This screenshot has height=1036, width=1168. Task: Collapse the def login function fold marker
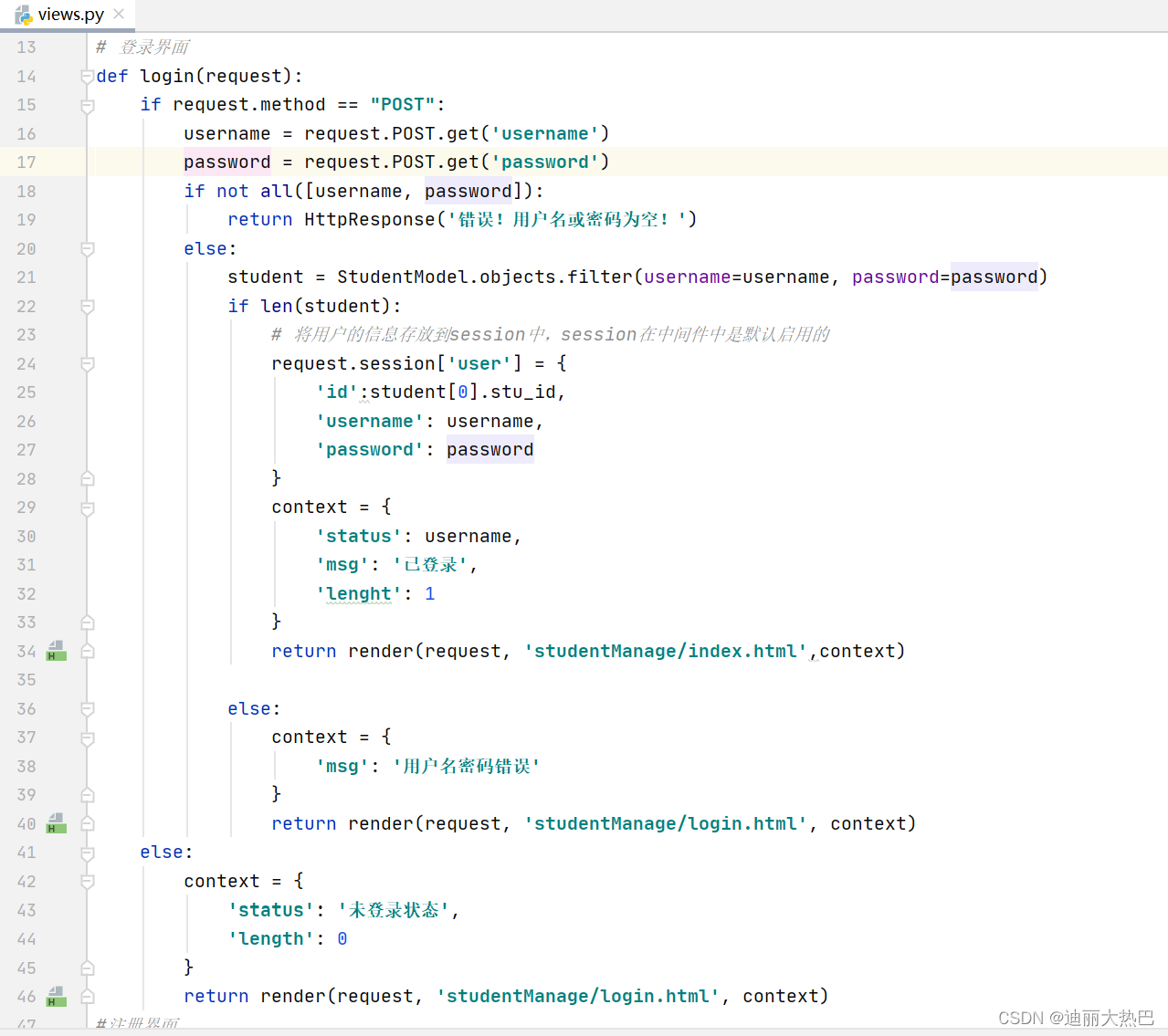click(x=88, y=76)
